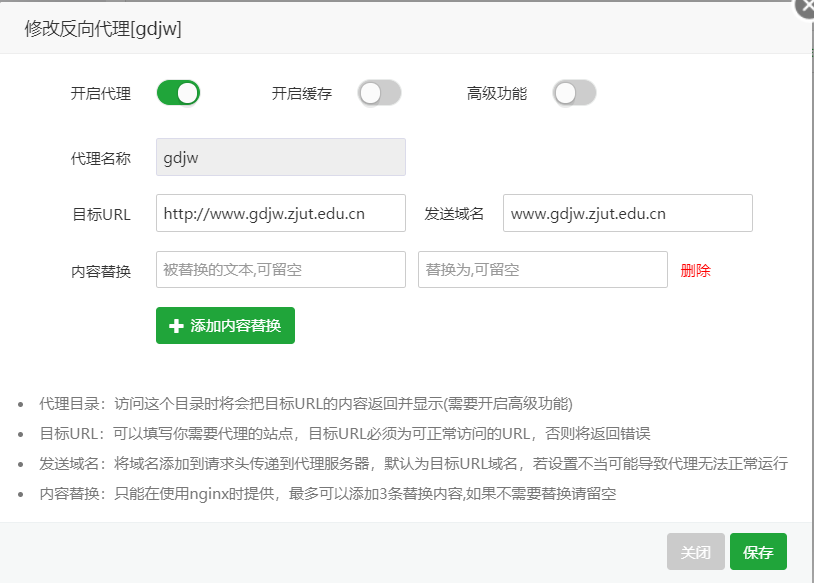Turn off the 开启代理 switch
814x583 pixels.
click(x=178, y=93)
